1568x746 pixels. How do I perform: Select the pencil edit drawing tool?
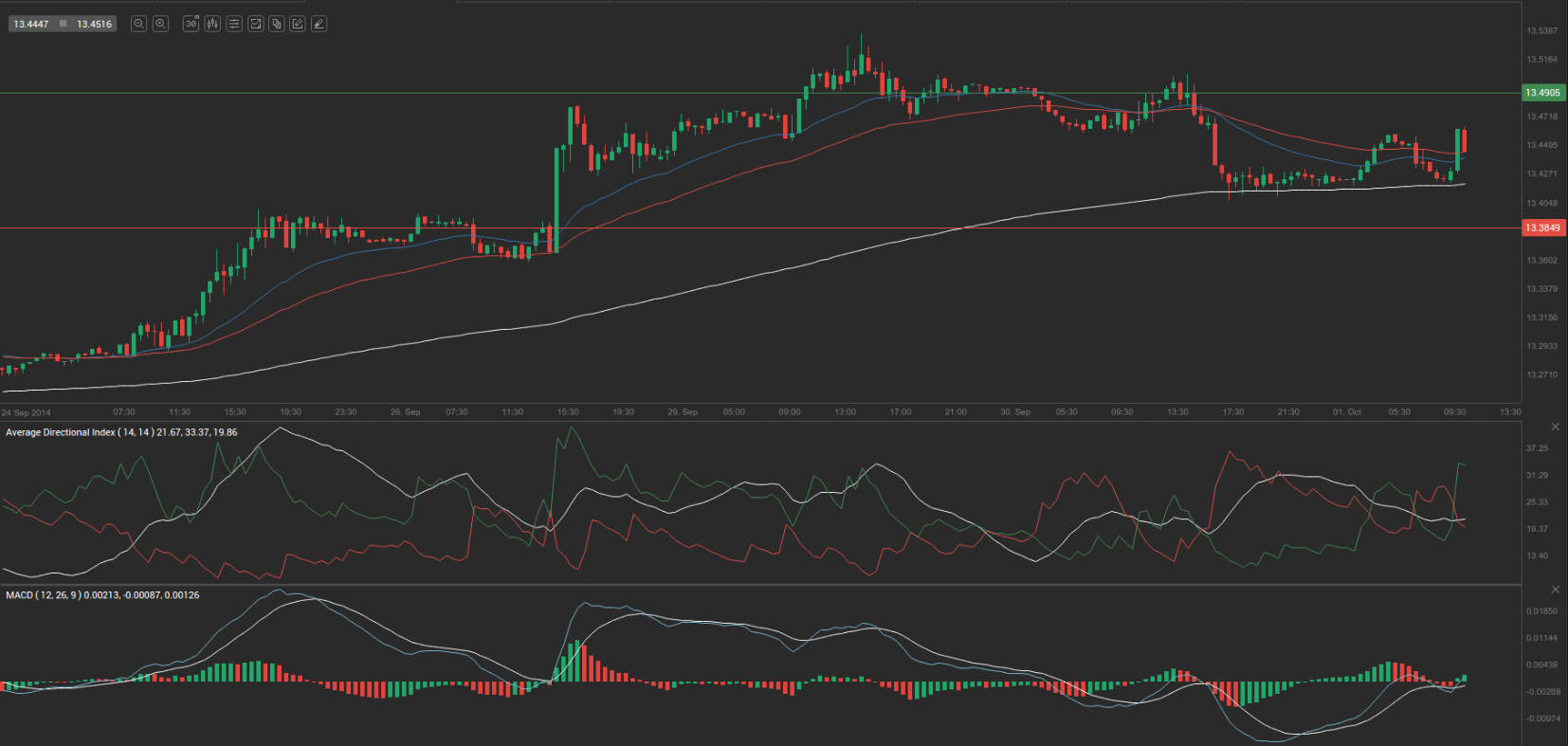(x=298, y=24)
